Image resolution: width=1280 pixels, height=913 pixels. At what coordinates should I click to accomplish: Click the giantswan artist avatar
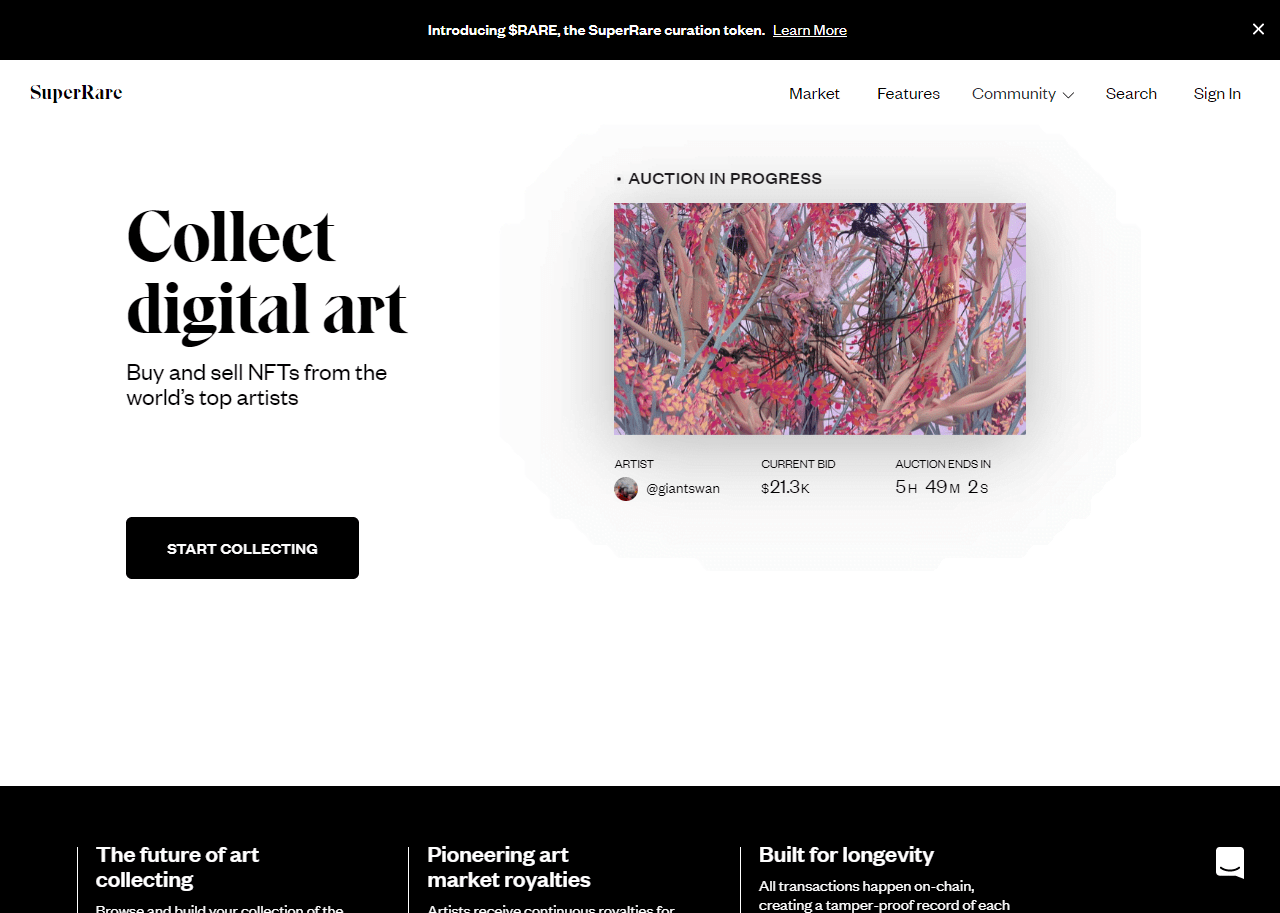click(x=626, y=489)
